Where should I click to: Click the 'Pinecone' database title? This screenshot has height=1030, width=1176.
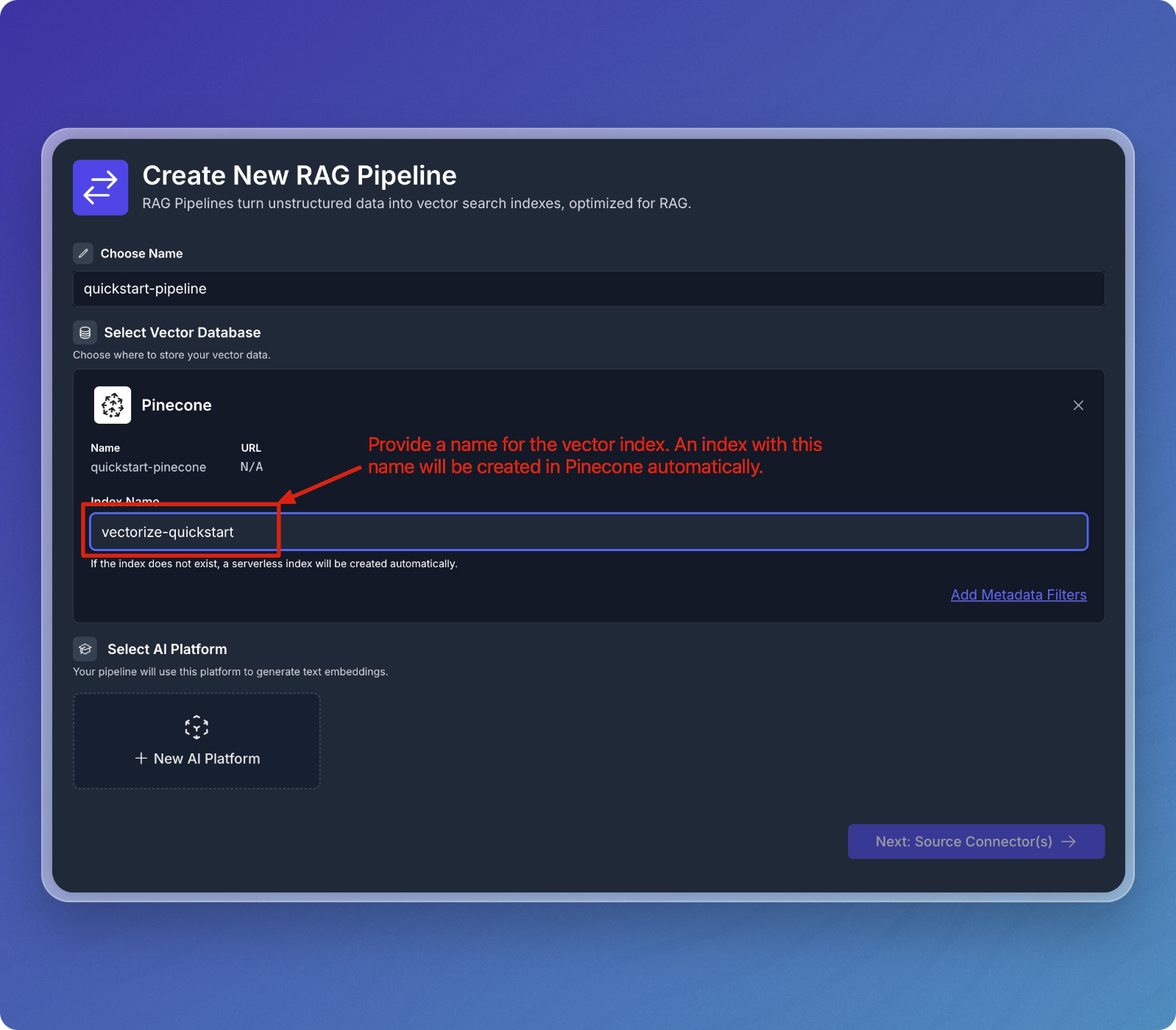177,405
